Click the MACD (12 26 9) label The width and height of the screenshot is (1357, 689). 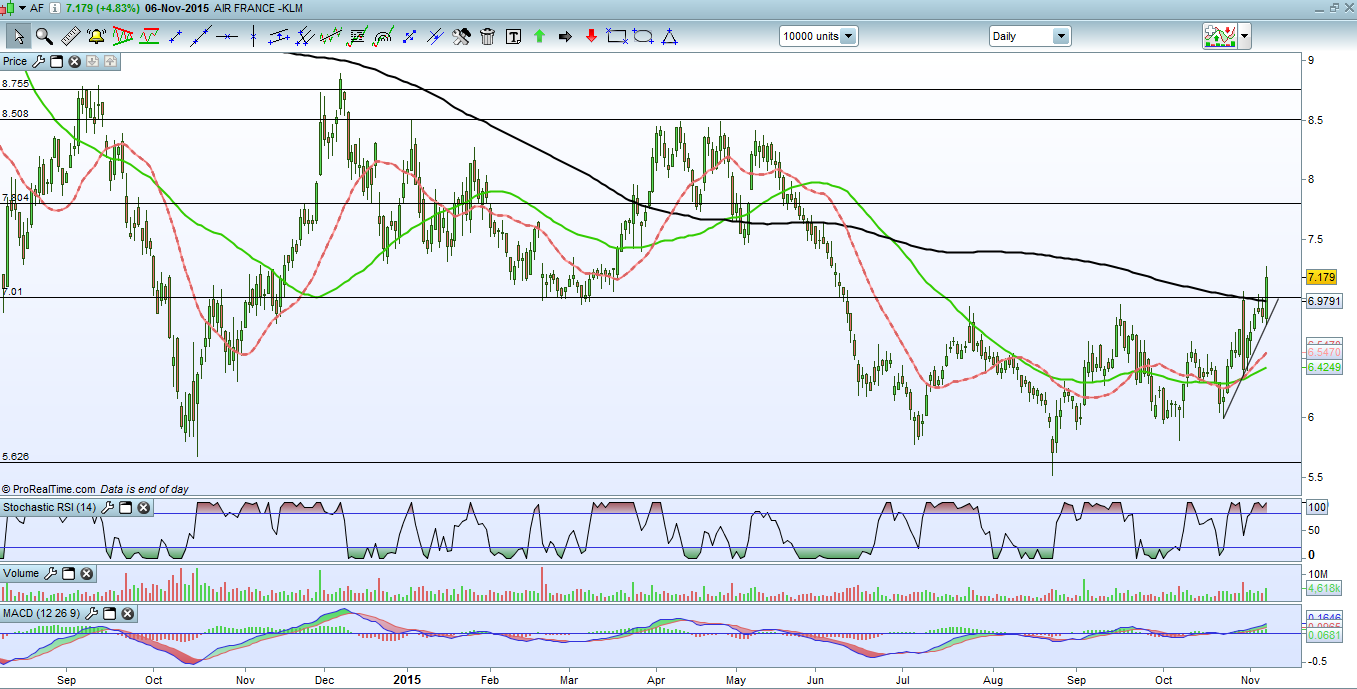[x=42, y=613]
